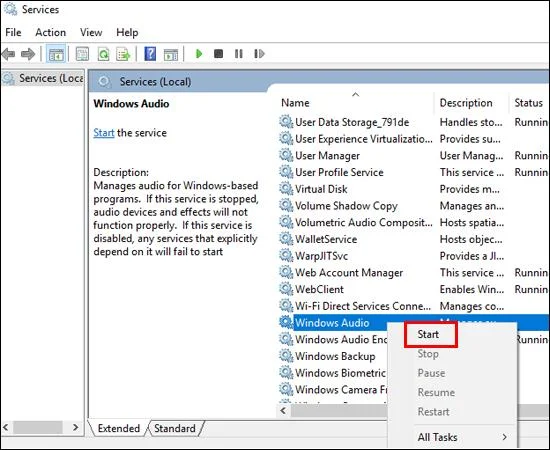Click the Restart Service toolbar icon

[x=259, y=54]
